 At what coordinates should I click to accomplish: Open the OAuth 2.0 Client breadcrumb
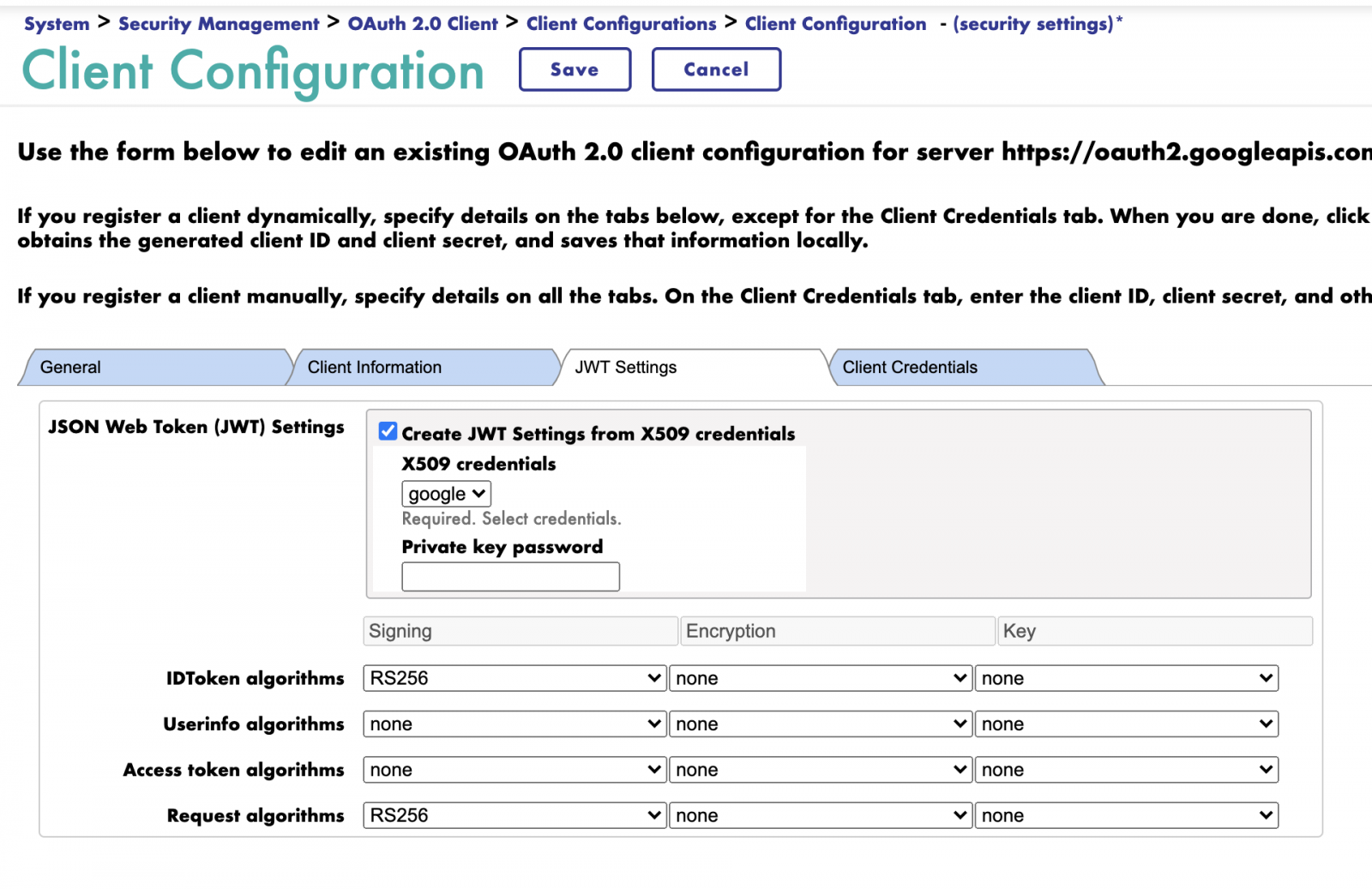pyautogui.click(x=423, y=24)
